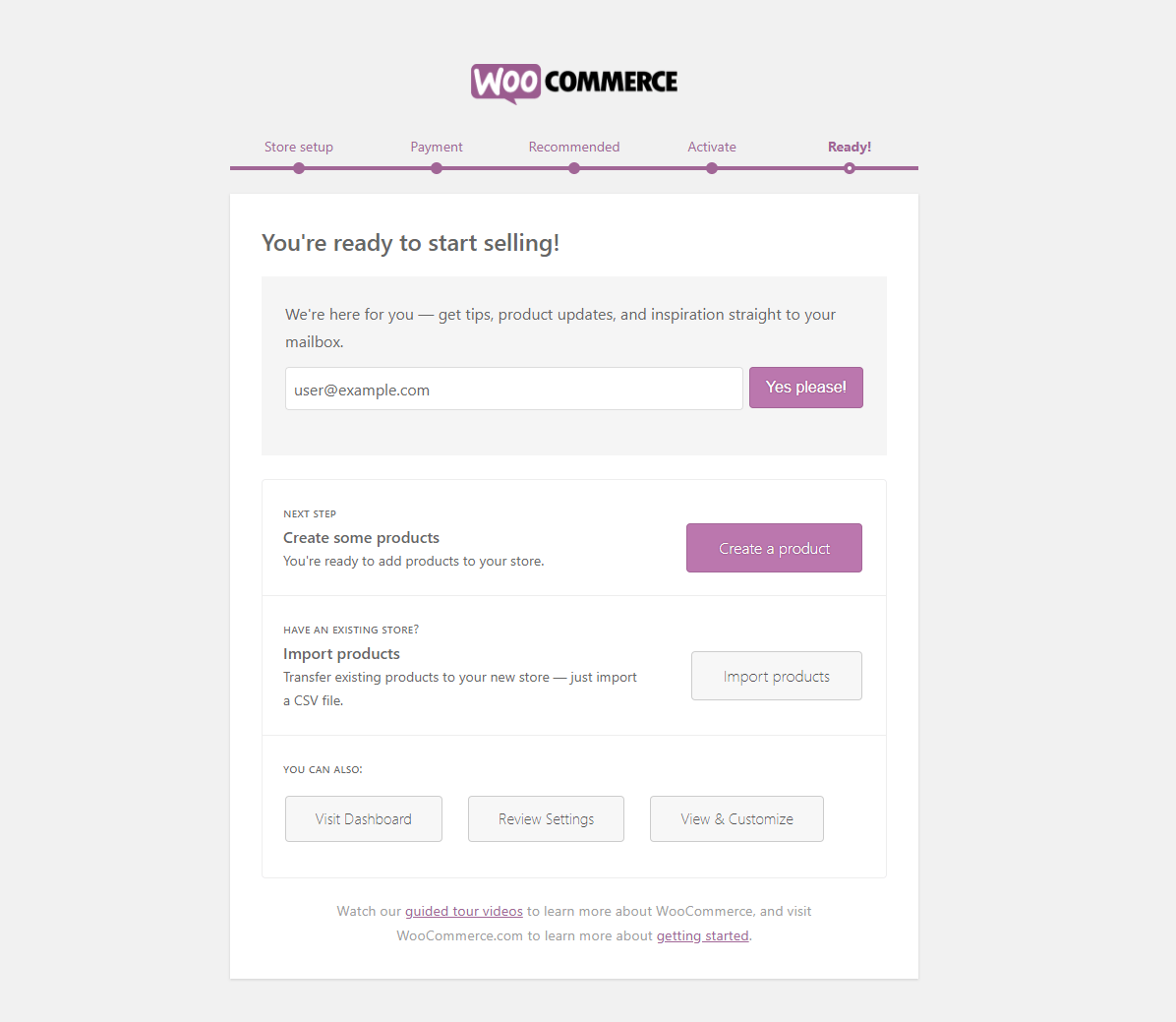Click the Import products button
Image resolution: width=1176 pixels, height=1022 pixels.
point(776,676)
